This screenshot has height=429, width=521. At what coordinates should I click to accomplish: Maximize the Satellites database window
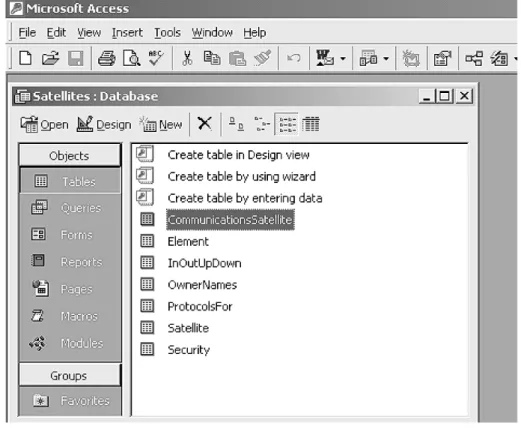[444, 96]
